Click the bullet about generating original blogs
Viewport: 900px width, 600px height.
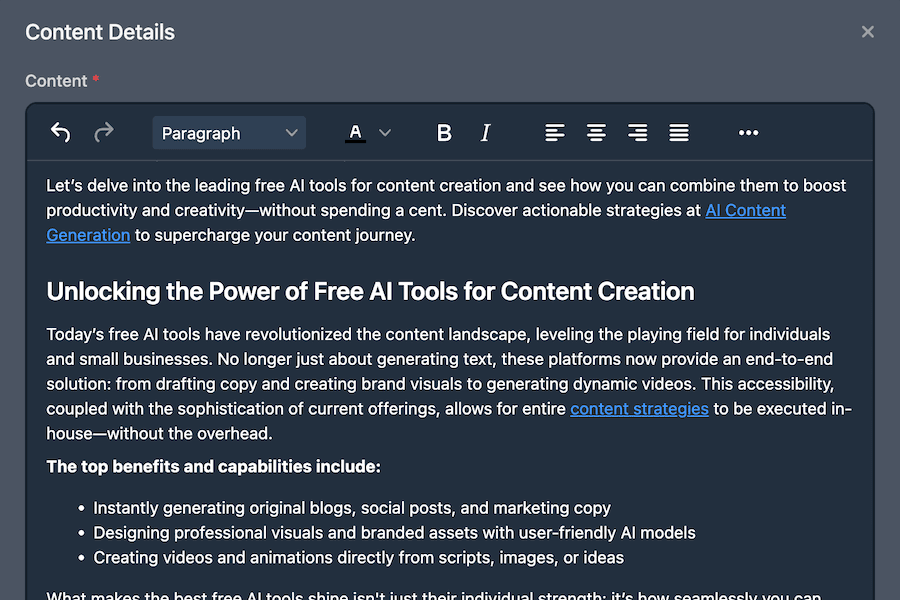pos(352,508)
